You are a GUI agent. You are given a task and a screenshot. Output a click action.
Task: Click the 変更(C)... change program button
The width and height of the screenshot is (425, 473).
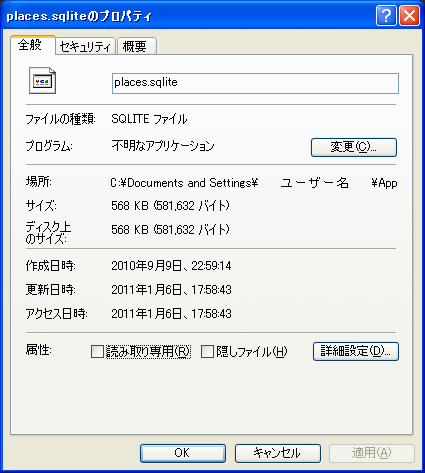pos(354,147)
